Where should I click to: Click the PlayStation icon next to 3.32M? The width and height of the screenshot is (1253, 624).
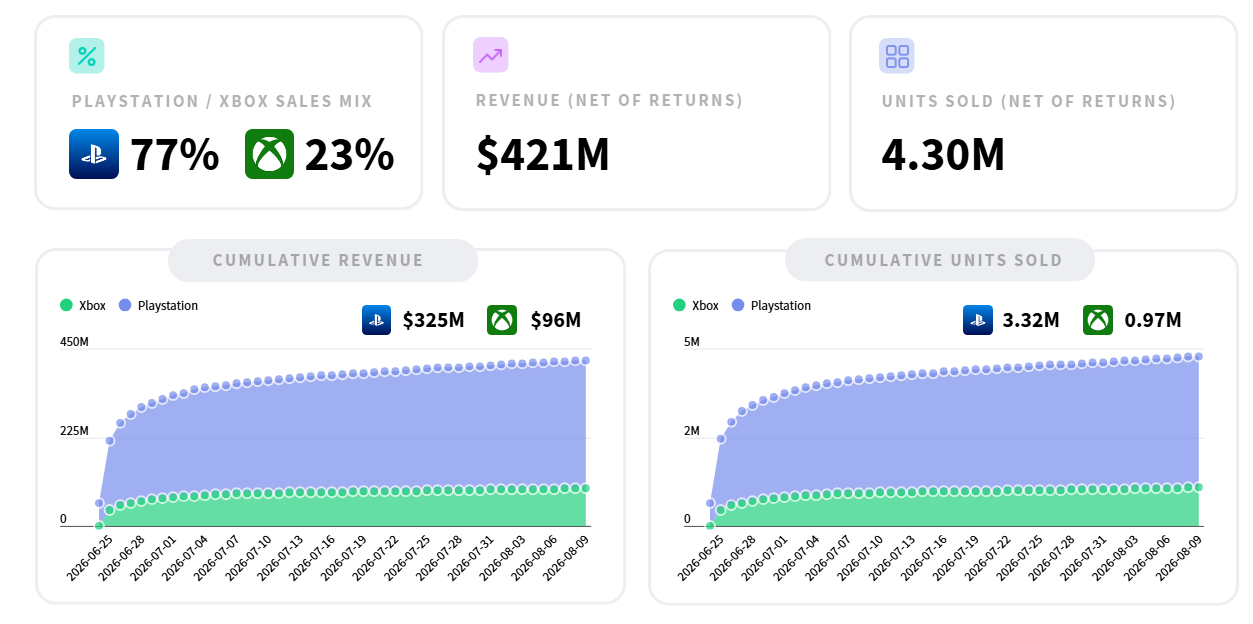978,320
